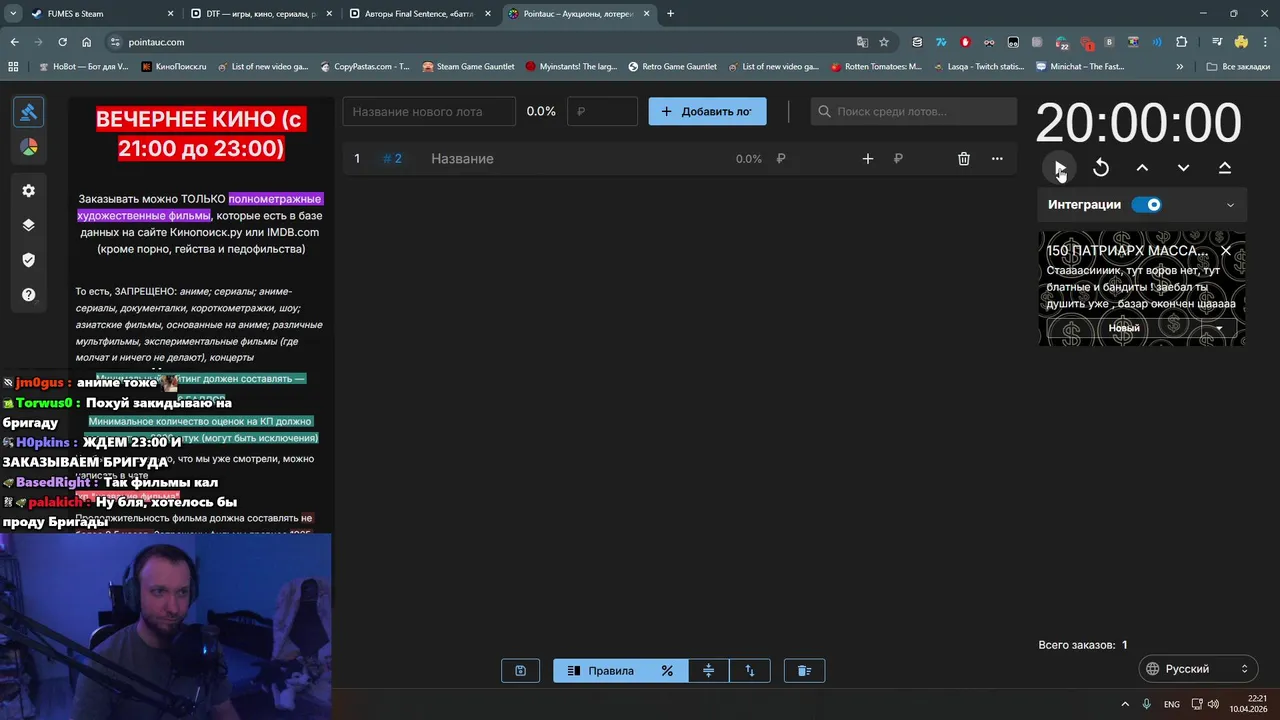The width and height of the screenshot is (1280, 720).
Task: Open the Steam Game Gauntlet bookmark
Action: [468, 67]
